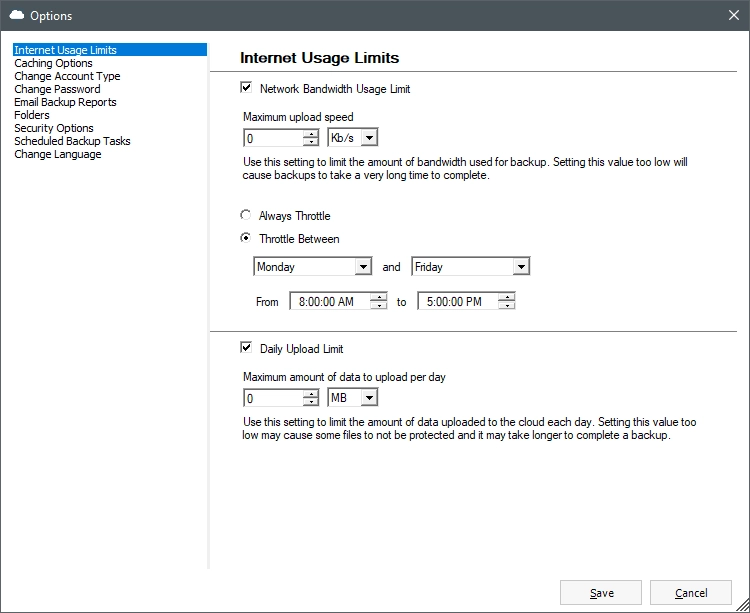The height and width of the screenshot is (613, 750).
Task: Increase daily upload amount with up arrow
Action: pyautogui.click(x=311, y=394)
